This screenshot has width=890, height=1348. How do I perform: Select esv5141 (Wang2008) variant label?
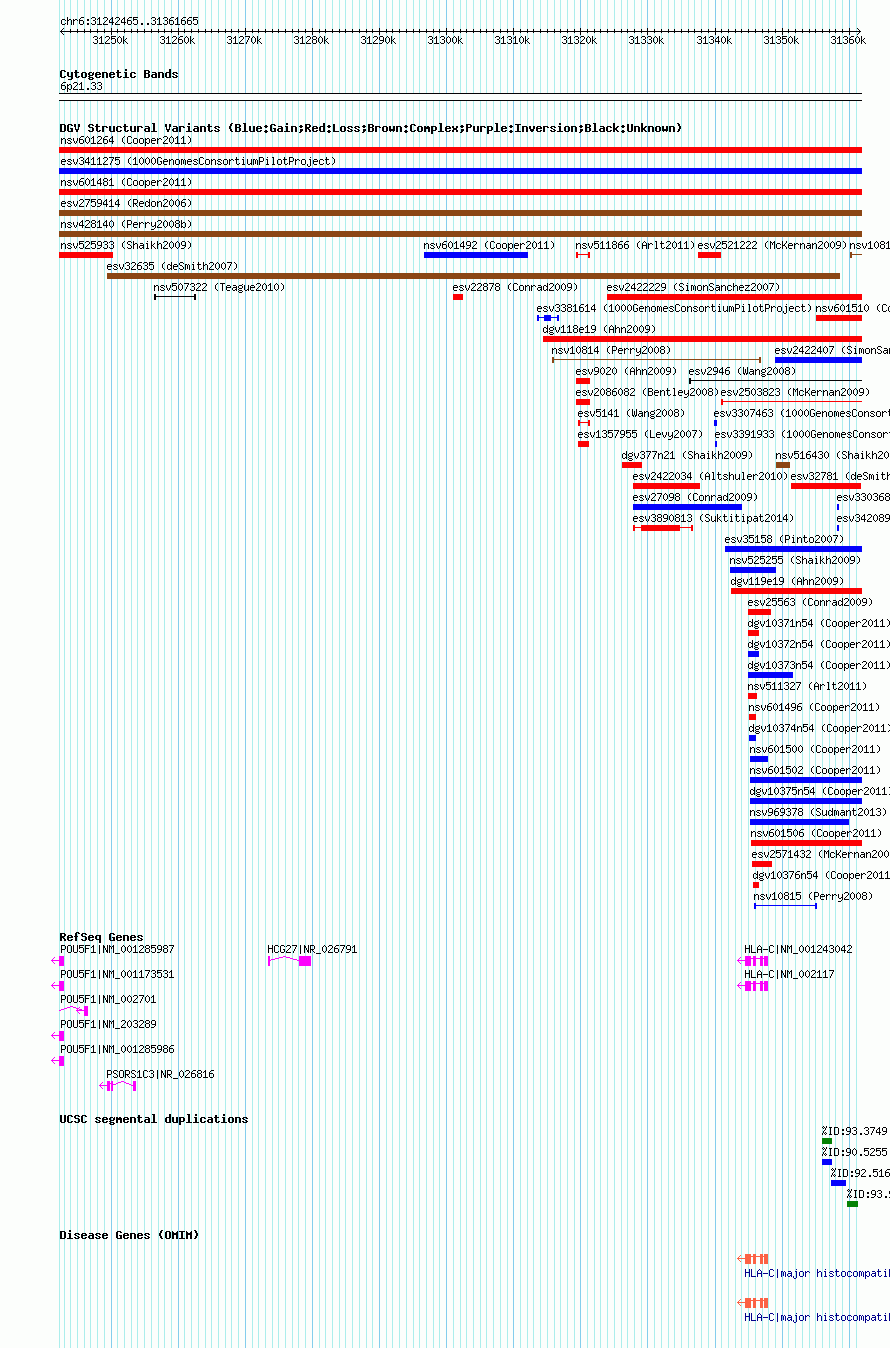coord(630,413)
